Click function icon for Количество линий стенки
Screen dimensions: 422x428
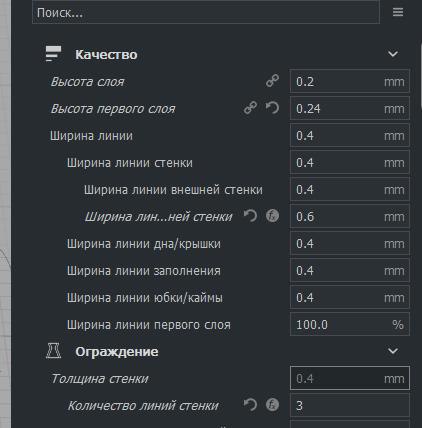pos(272,405)
